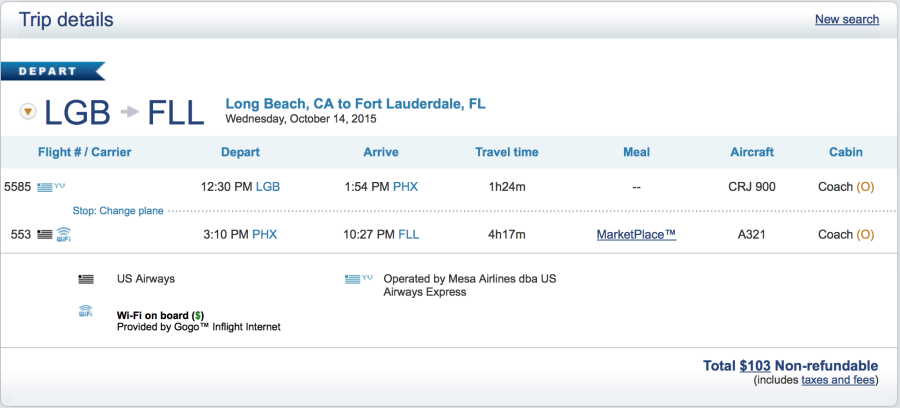This screenshot has height=408, width=900.
Task: Click the FLL arrival airport code at 10:27 PM
Action: pyautogui.click(x=409, y=235)
